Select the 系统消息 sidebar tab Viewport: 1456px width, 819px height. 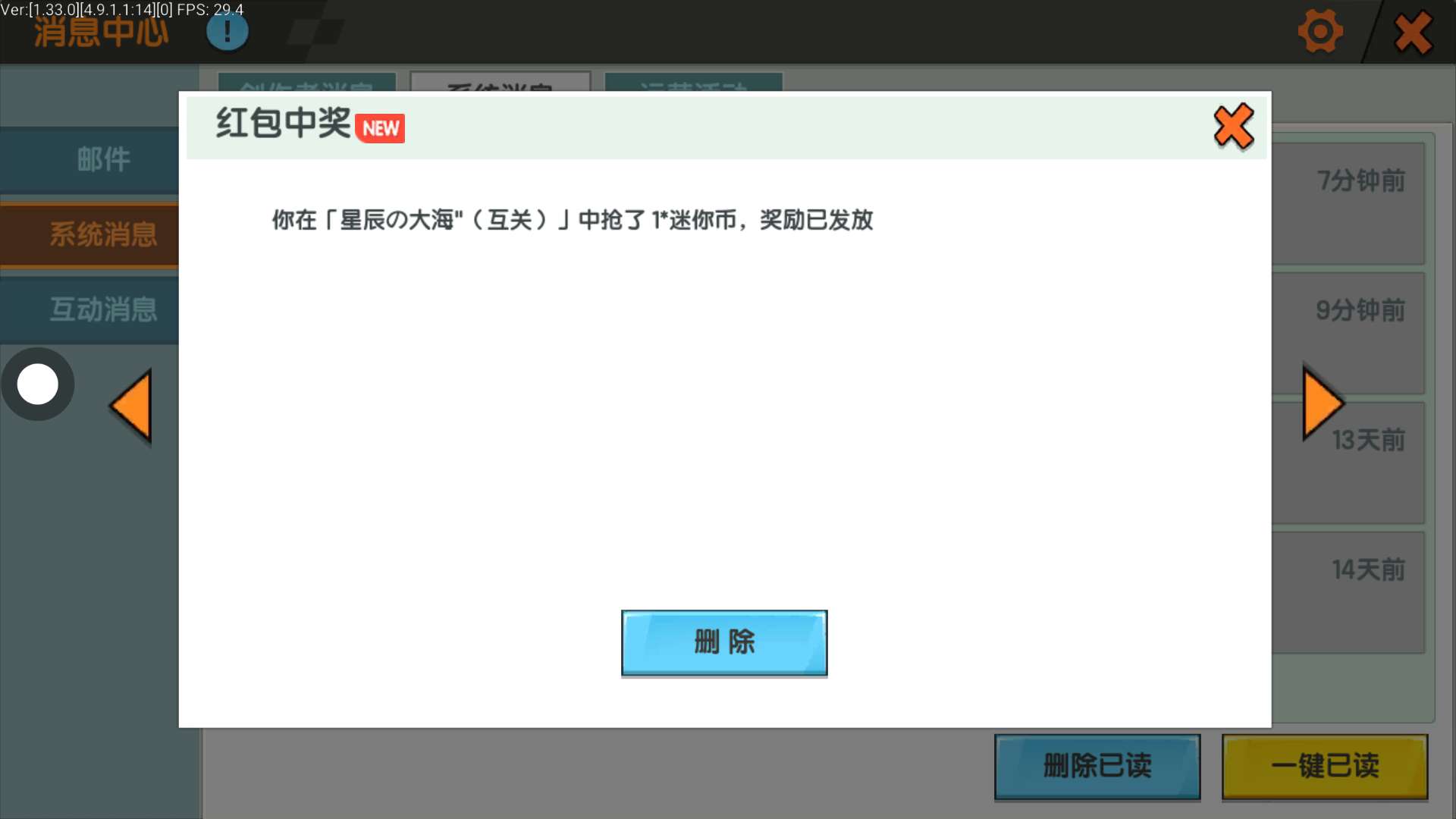(102, 234)
